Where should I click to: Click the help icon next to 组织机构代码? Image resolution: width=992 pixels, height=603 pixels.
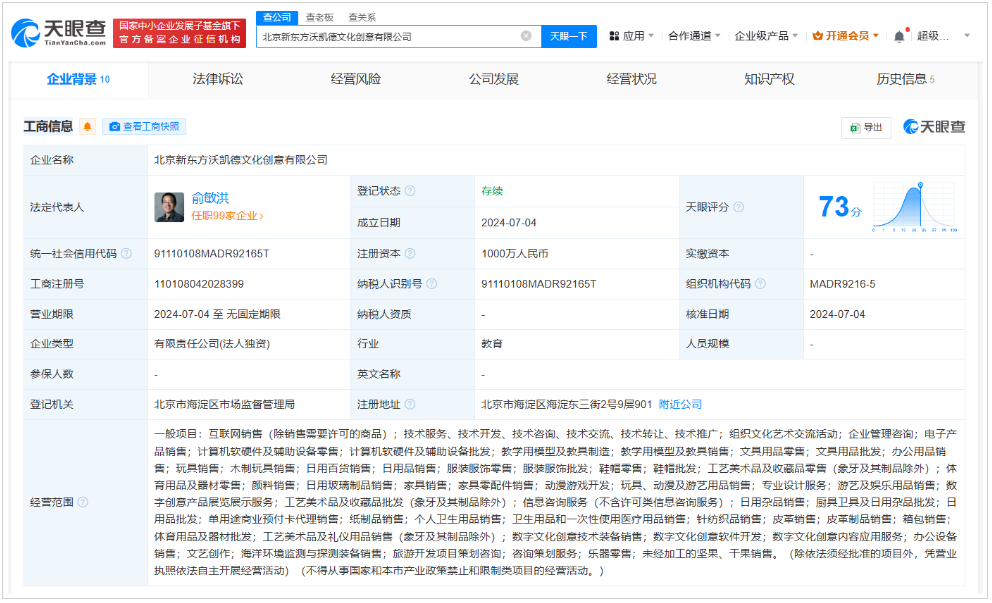tap(760, 284)
